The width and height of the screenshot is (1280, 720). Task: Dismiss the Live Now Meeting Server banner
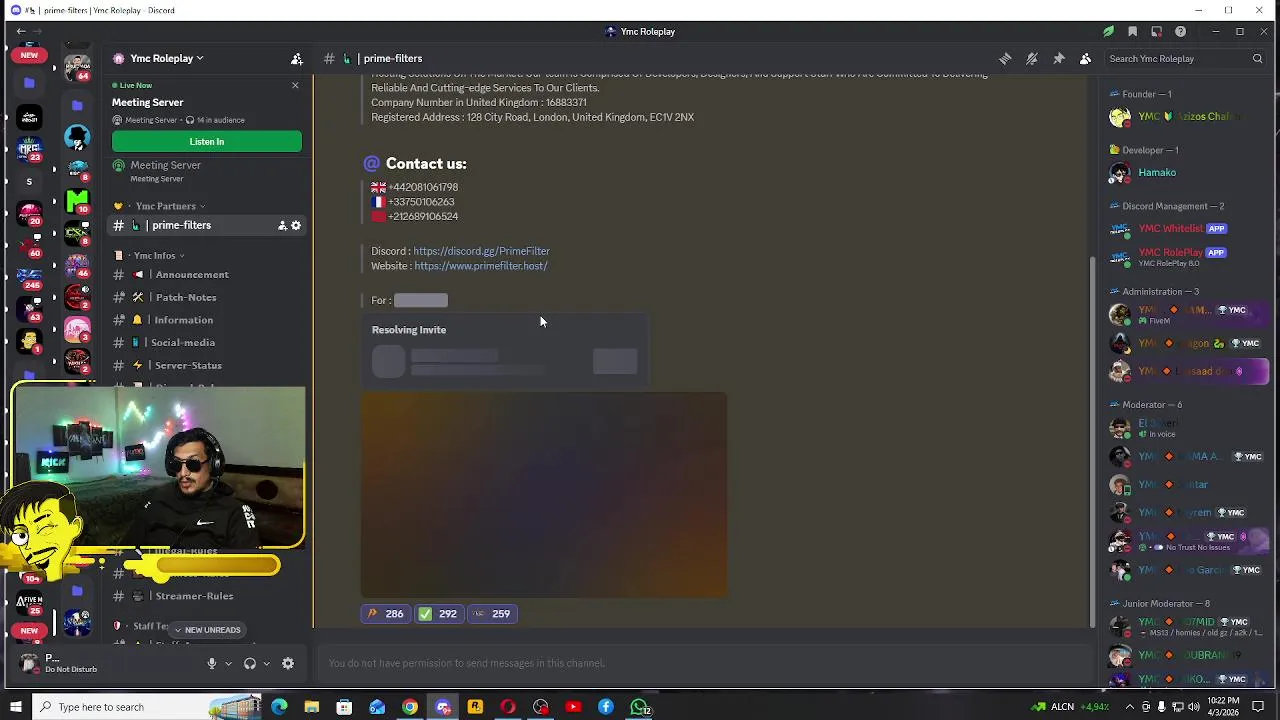click(x=295, y=85)
